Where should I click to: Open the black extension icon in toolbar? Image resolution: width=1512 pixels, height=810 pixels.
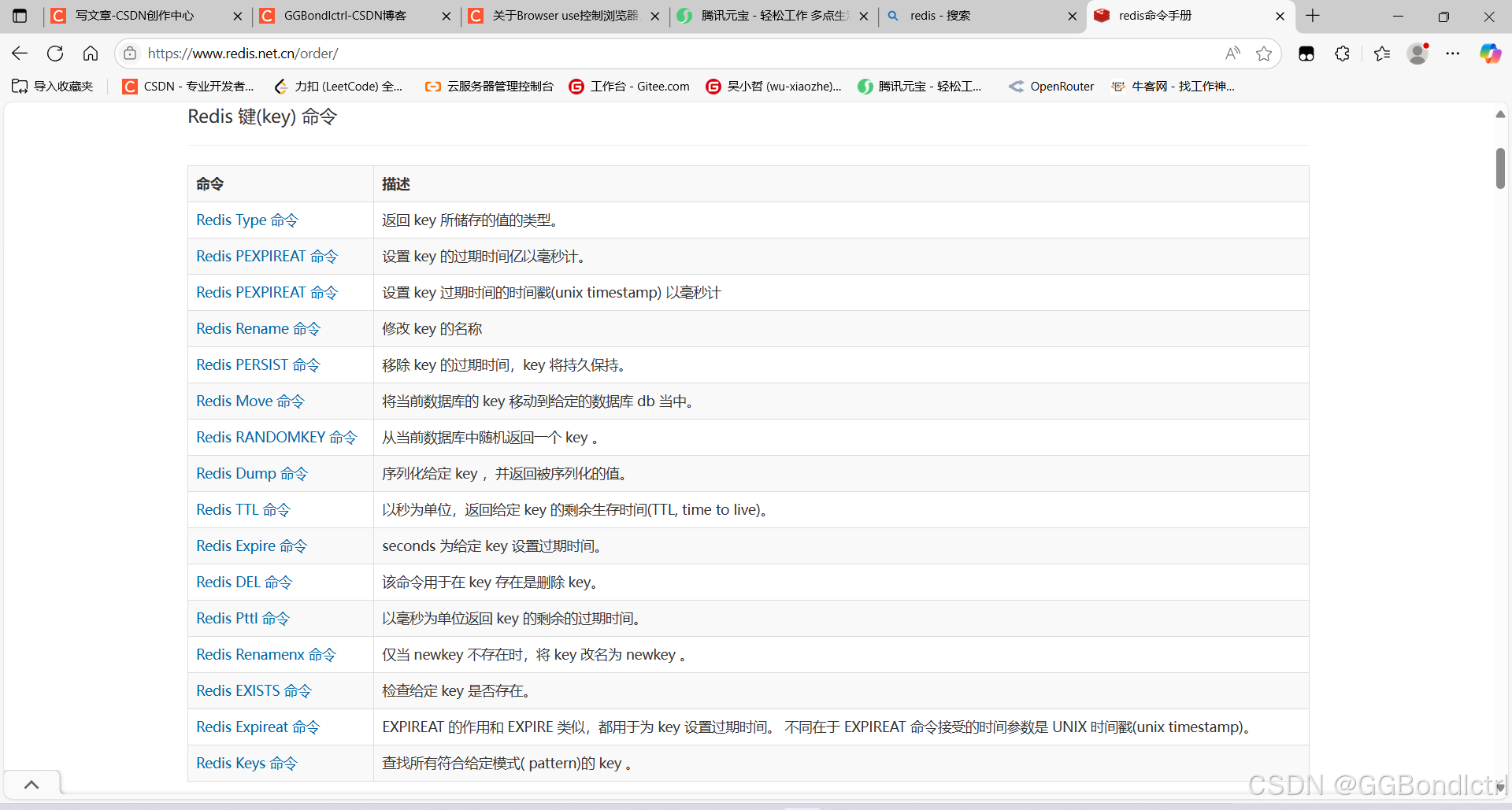click(x=1306, y=54)
